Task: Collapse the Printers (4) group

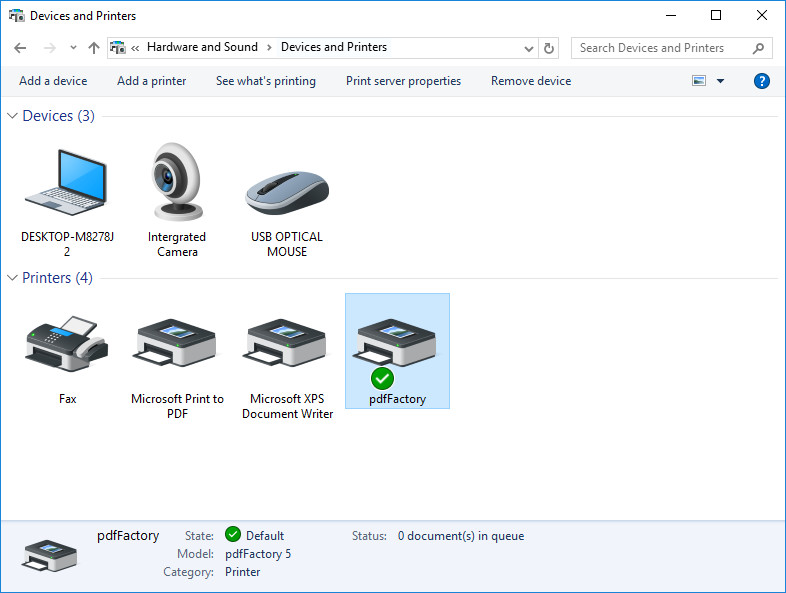Action: [x=13, y=278]
